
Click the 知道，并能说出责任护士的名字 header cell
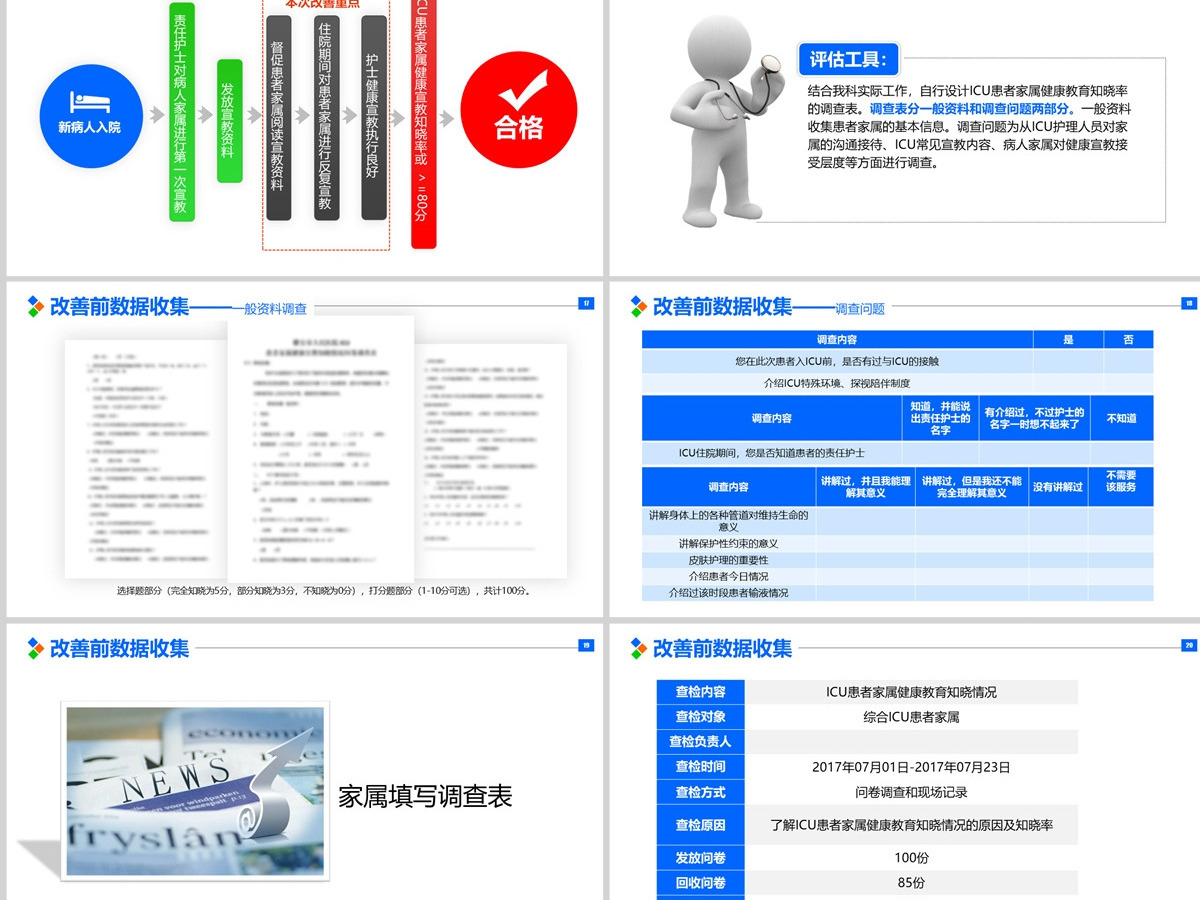pos(940,418)
